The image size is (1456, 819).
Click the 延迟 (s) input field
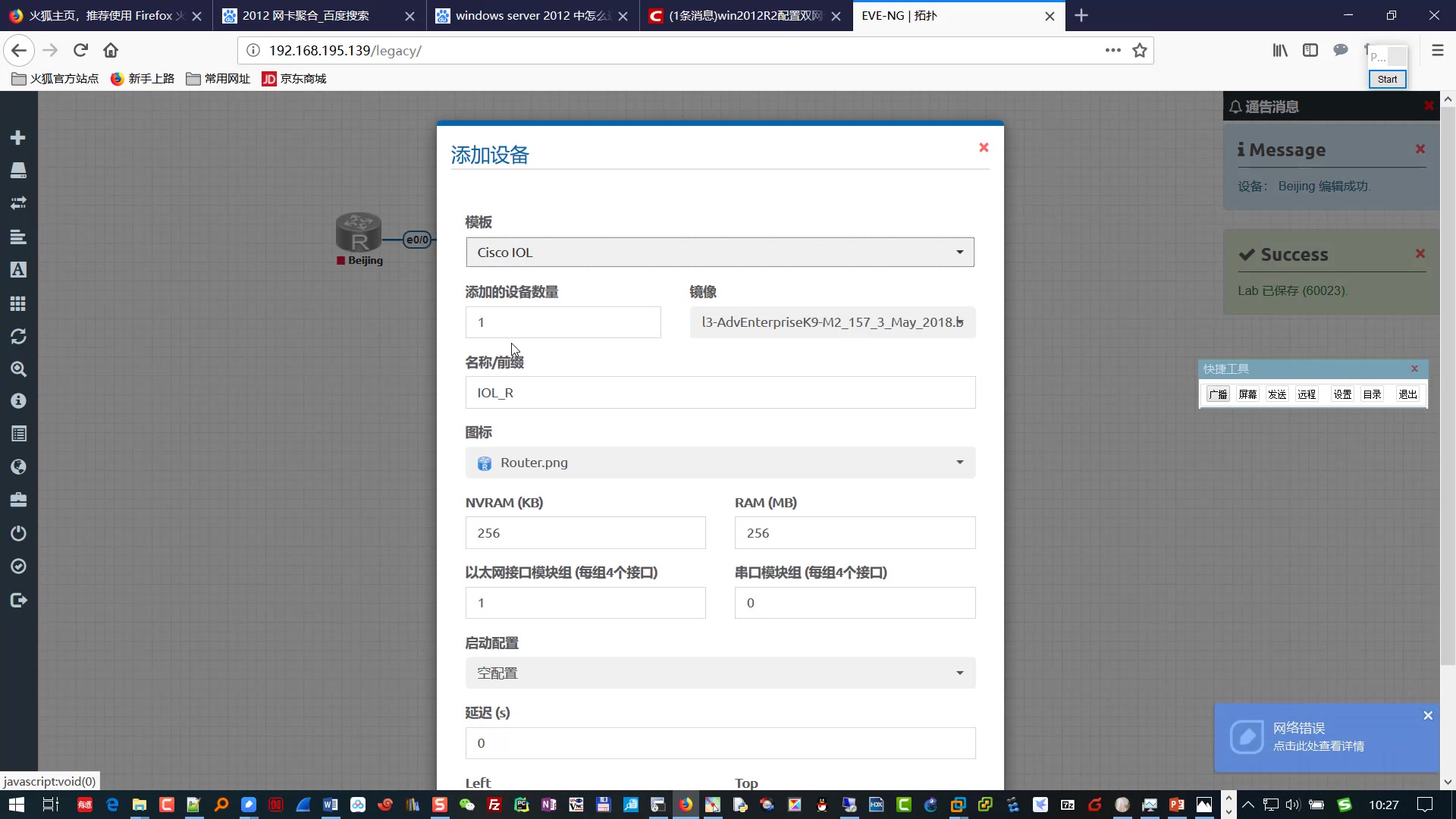point(720,743)
